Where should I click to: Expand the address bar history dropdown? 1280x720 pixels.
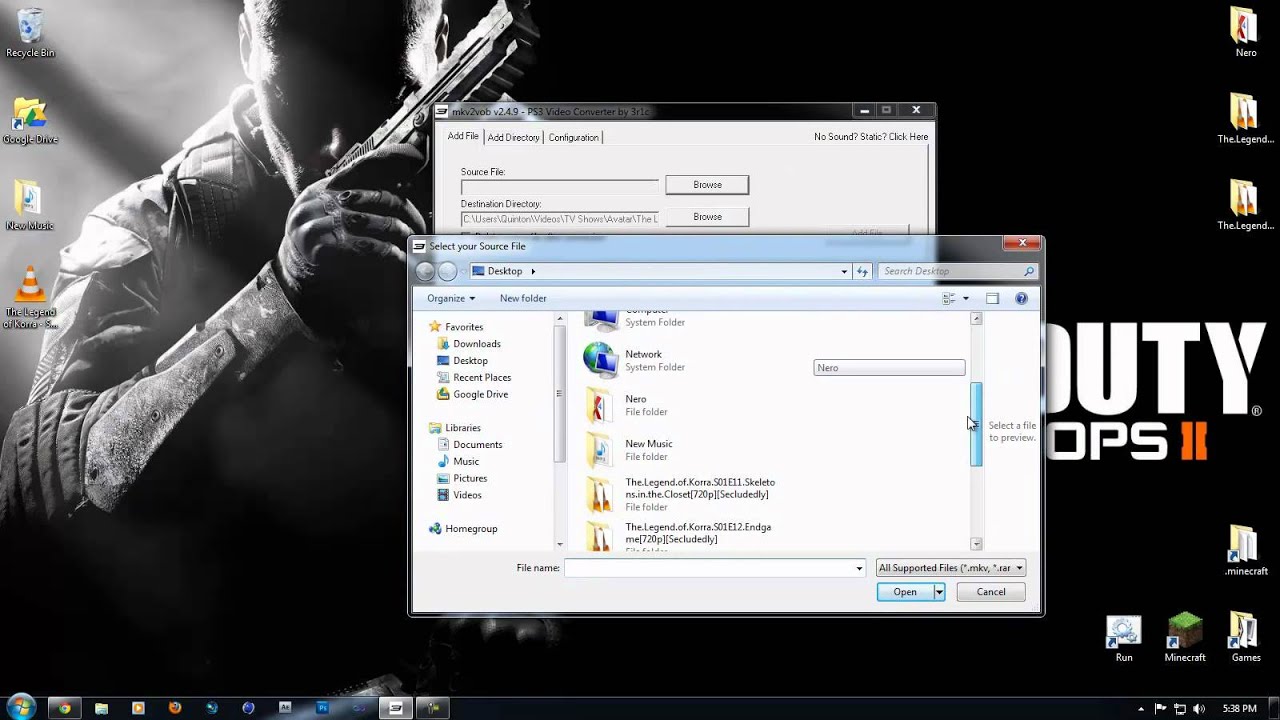click(844, 271)
